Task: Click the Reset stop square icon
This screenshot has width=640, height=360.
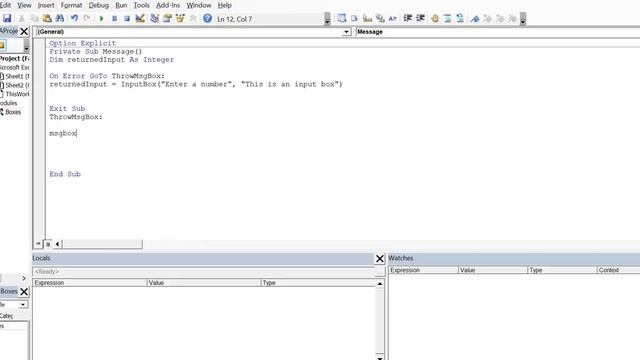Action: [127, 18]
